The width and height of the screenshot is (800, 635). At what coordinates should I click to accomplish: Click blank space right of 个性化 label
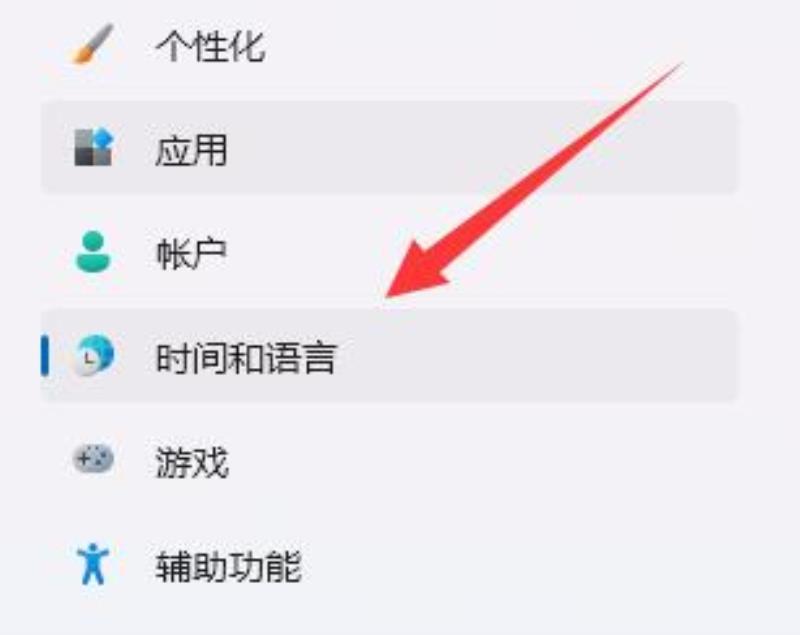click(459, 46)
